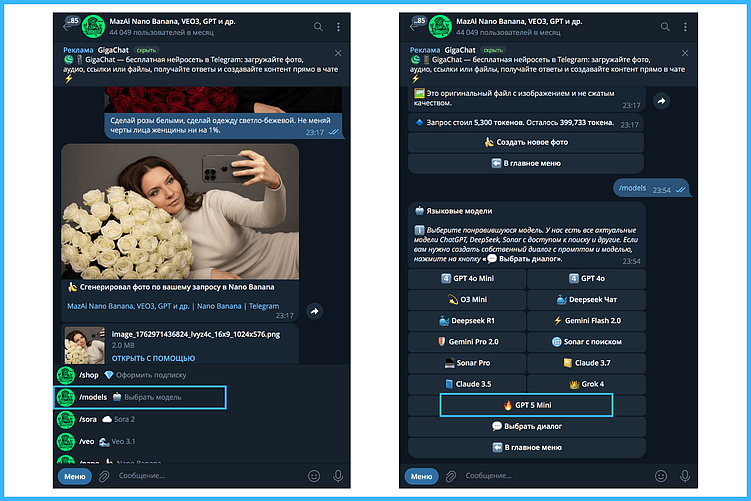
Task: Close the GigaChat ad in the right chat
Action: (685, 53)
